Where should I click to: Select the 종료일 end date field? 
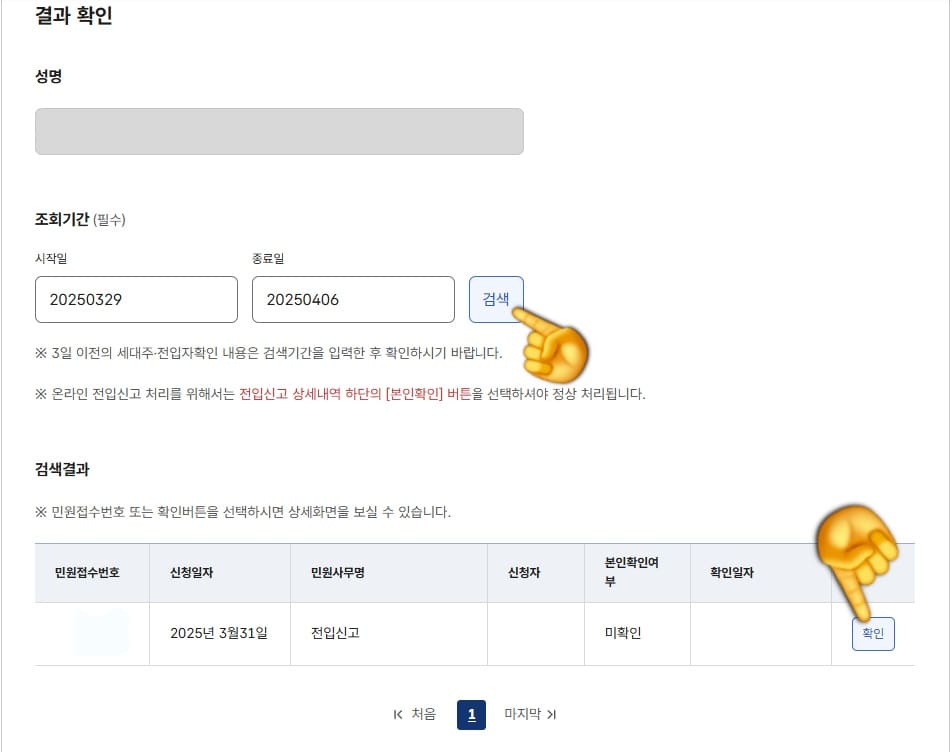point(353,299)
